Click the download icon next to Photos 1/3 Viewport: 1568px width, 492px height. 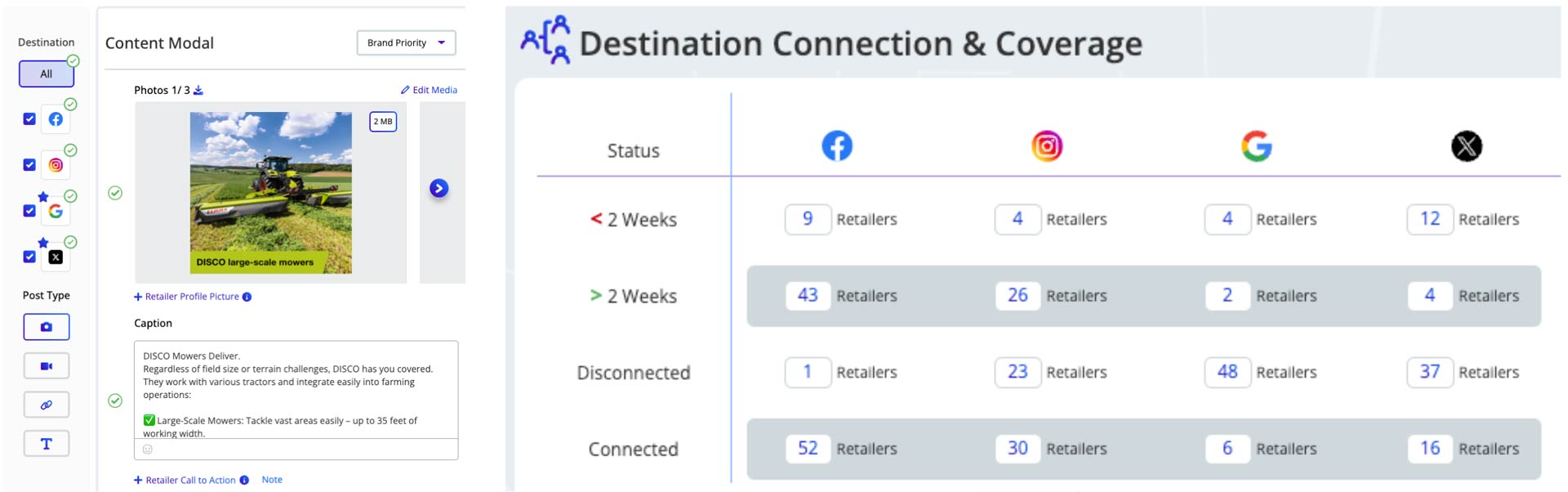point(198,90)
